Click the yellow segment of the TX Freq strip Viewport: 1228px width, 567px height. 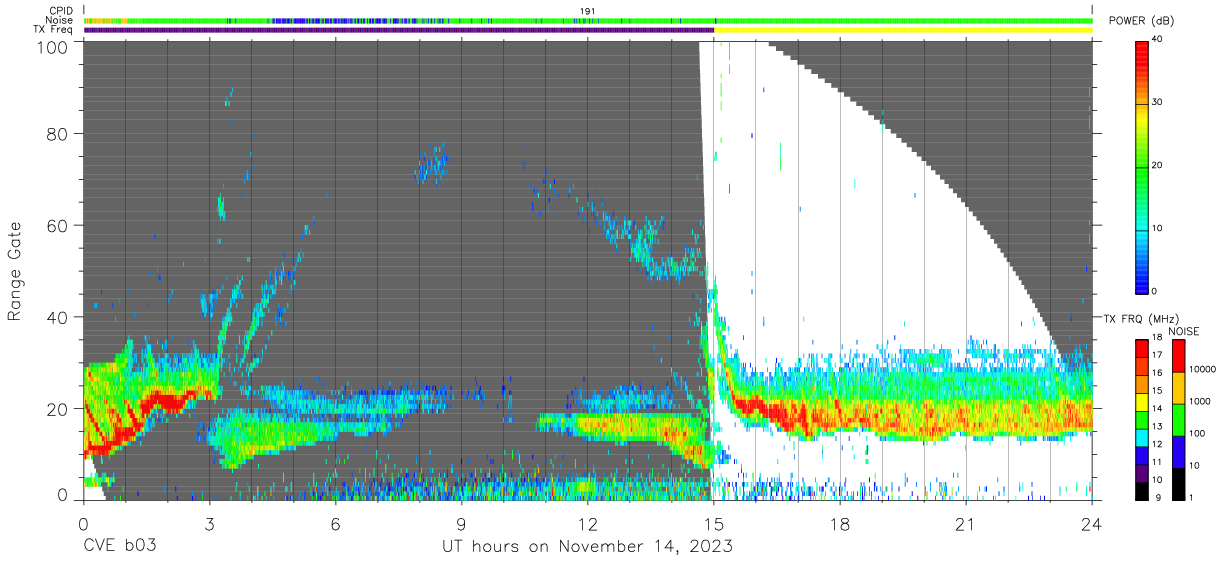pyautogui.click(x=903, y=30)
